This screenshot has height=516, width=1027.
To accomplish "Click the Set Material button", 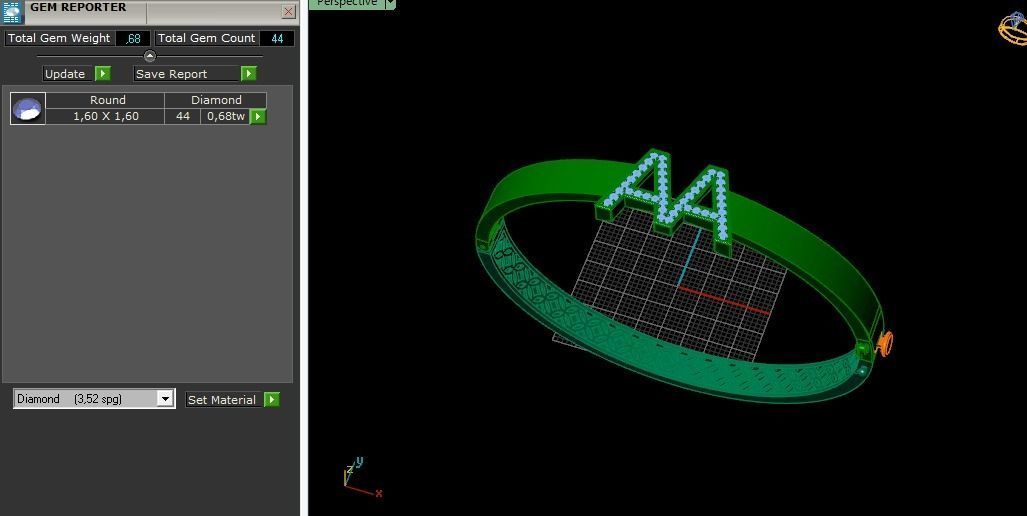I will click(x=223, y=399).
